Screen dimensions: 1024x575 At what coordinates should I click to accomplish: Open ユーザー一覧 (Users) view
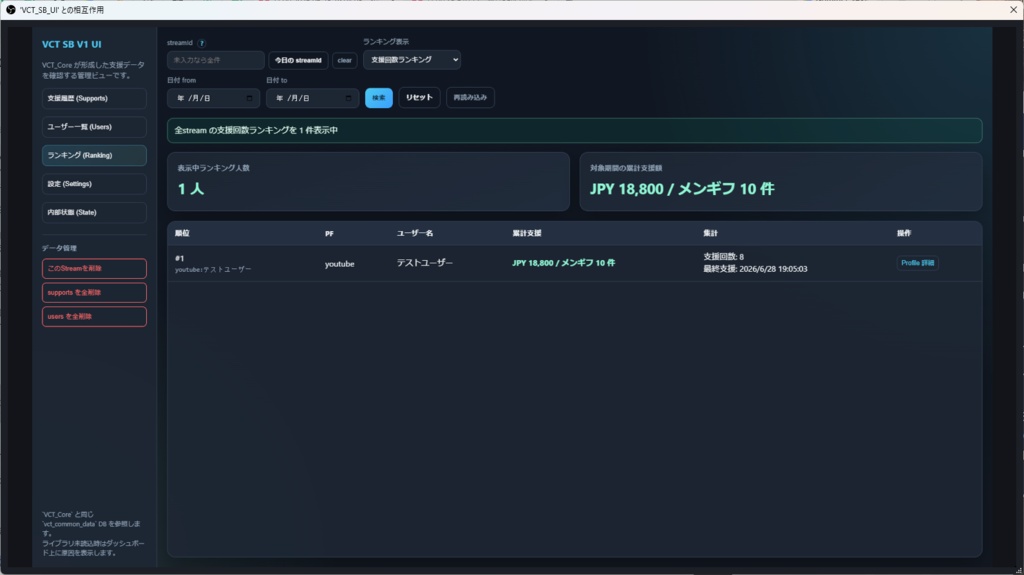pos(94,127)
